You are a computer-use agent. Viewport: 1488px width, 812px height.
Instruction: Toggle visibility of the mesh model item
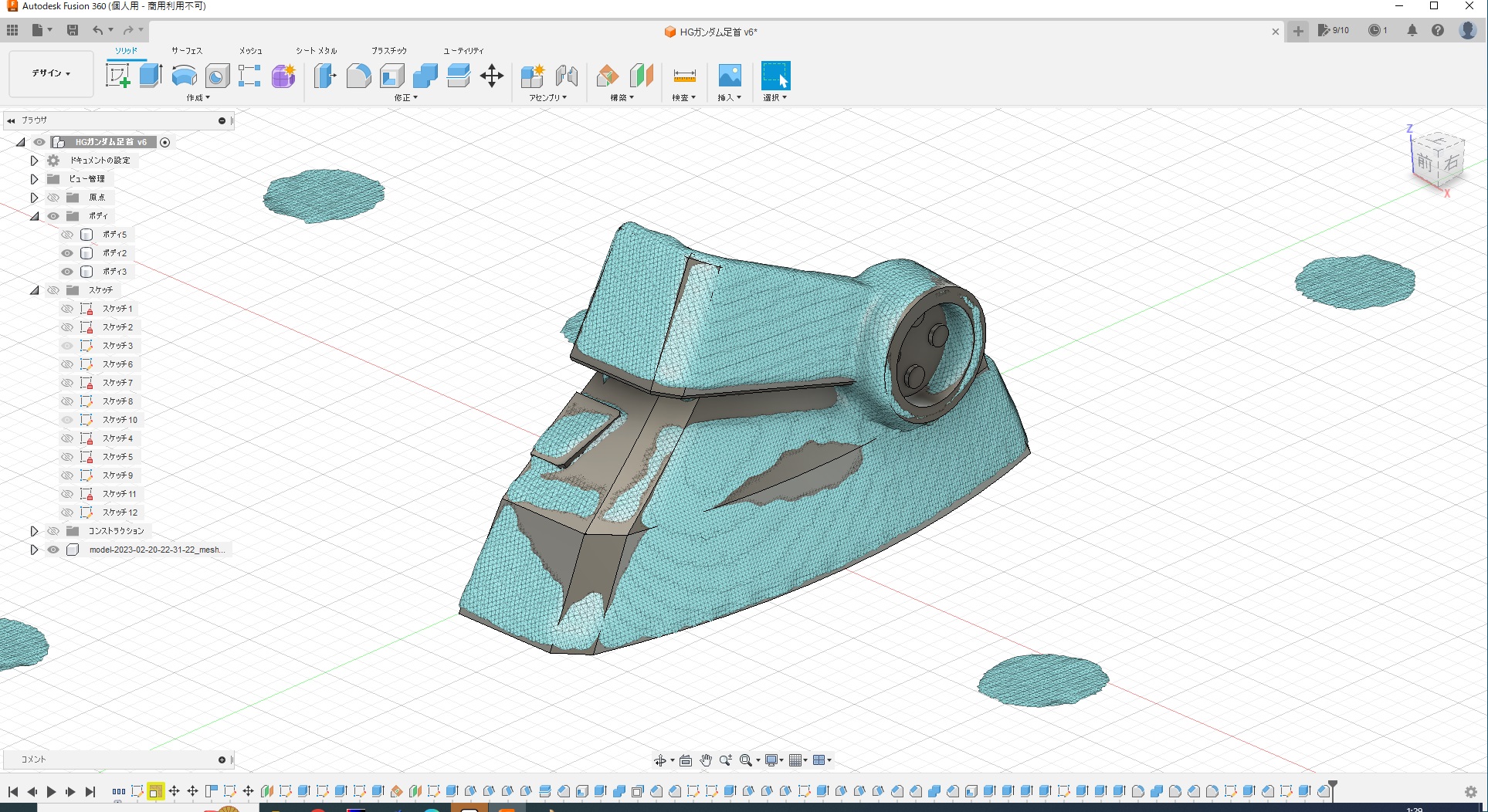click(x=53, y=550)
